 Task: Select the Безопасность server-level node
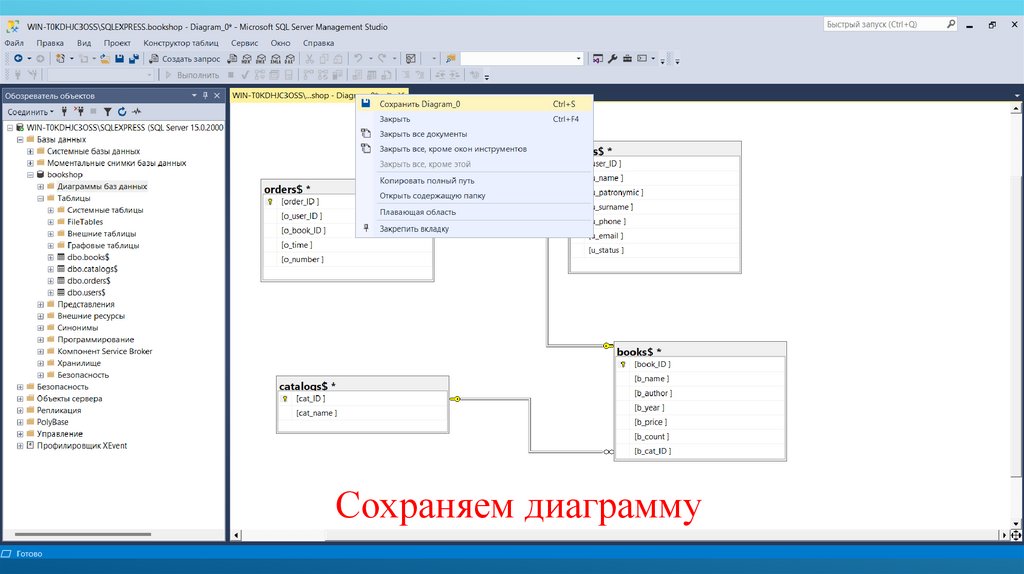click(x=62, y=387)
